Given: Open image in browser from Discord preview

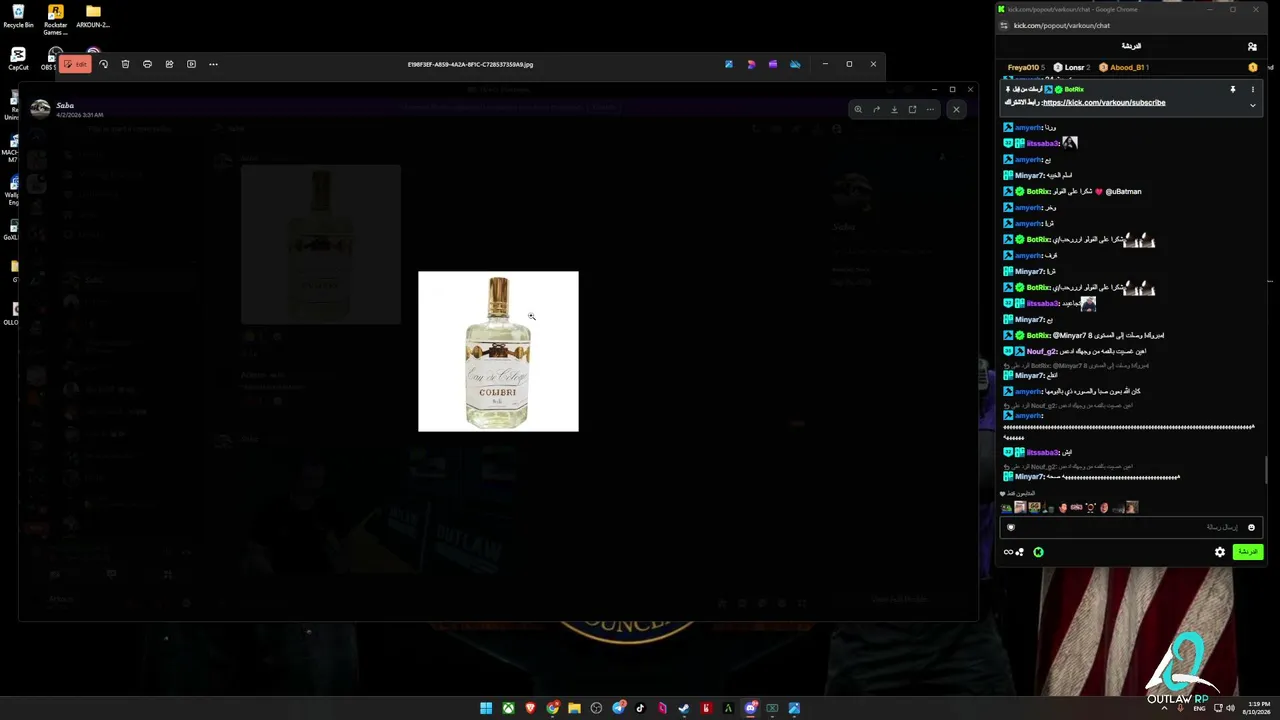Looking at the screenshot, I should pos(912,109).
